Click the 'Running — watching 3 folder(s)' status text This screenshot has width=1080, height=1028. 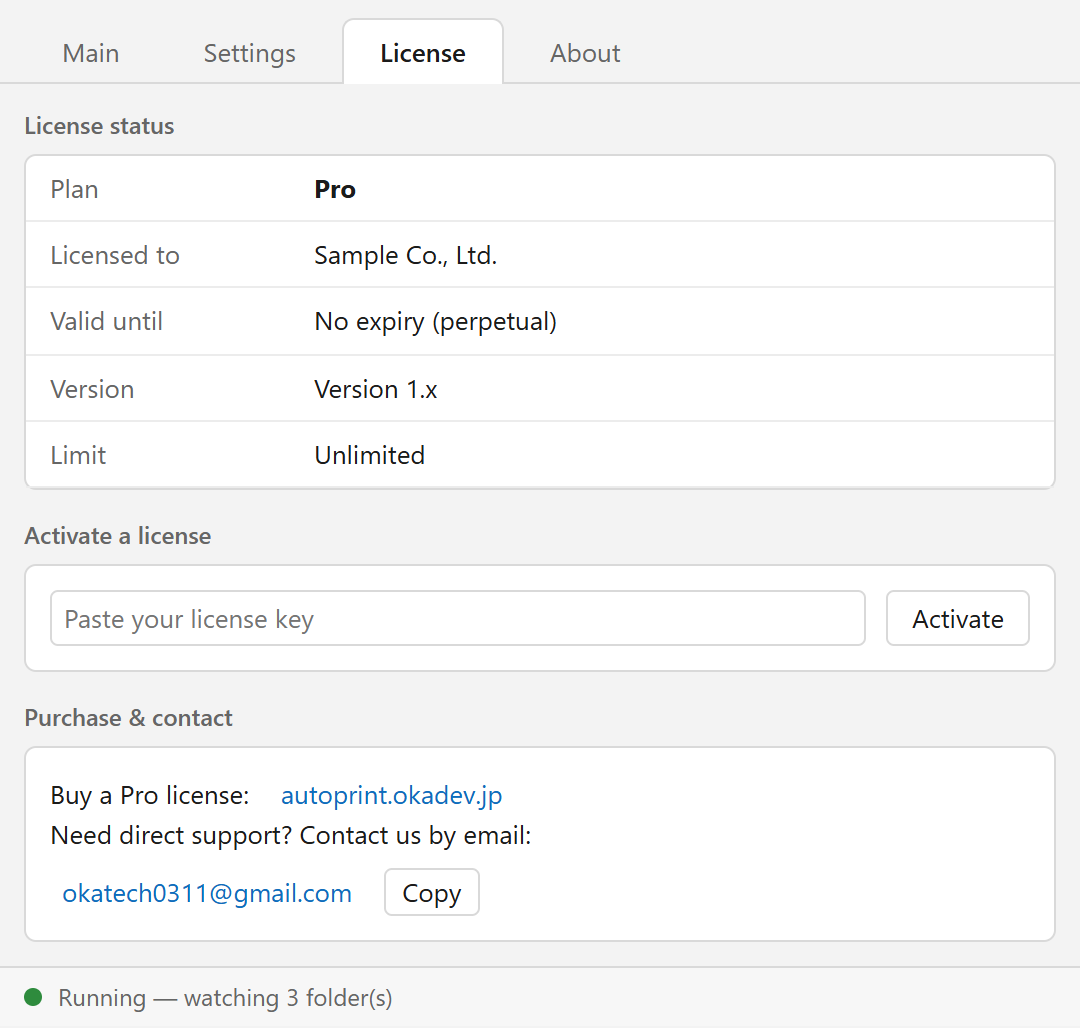point(225,998)
